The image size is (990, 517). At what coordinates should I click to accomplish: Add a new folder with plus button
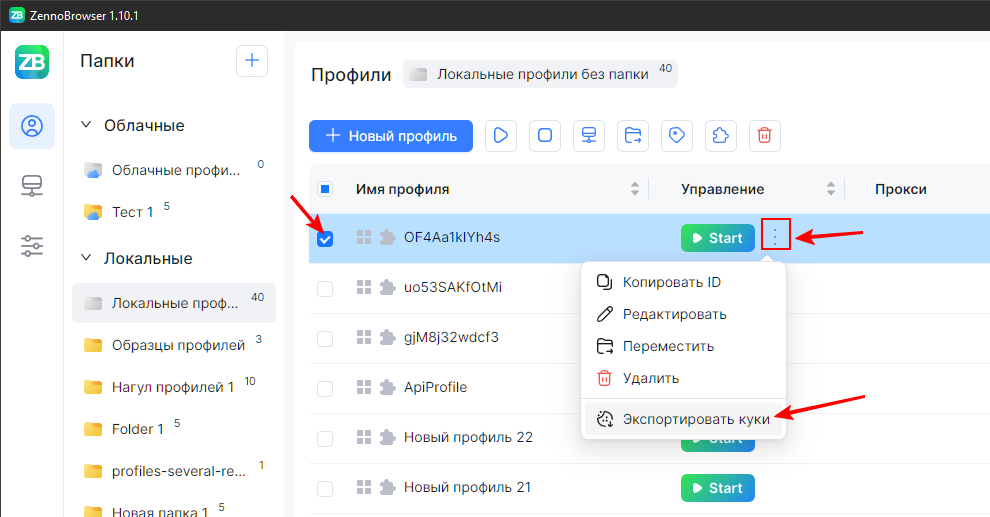tap(252, 61)
